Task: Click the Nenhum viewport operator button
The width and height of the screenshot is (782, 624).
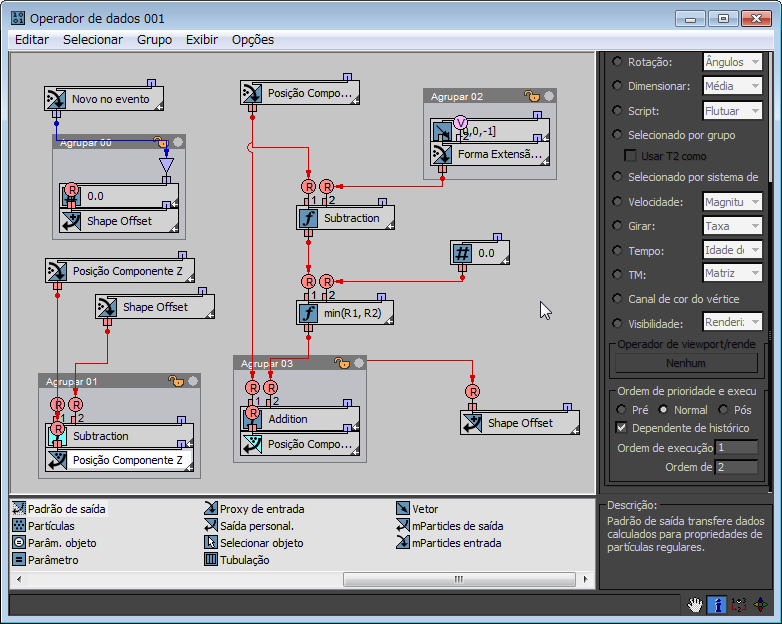Action: click(686, 363)
